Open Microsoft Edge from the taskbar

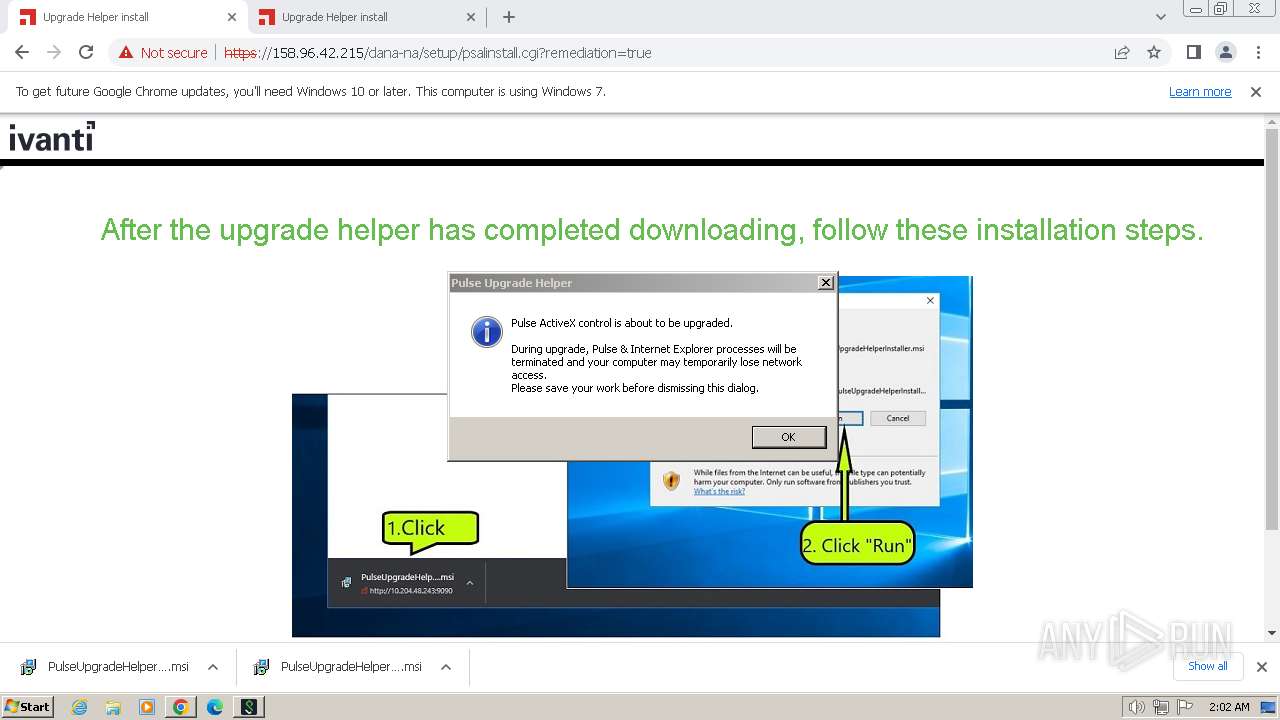(x=215, y=707)
